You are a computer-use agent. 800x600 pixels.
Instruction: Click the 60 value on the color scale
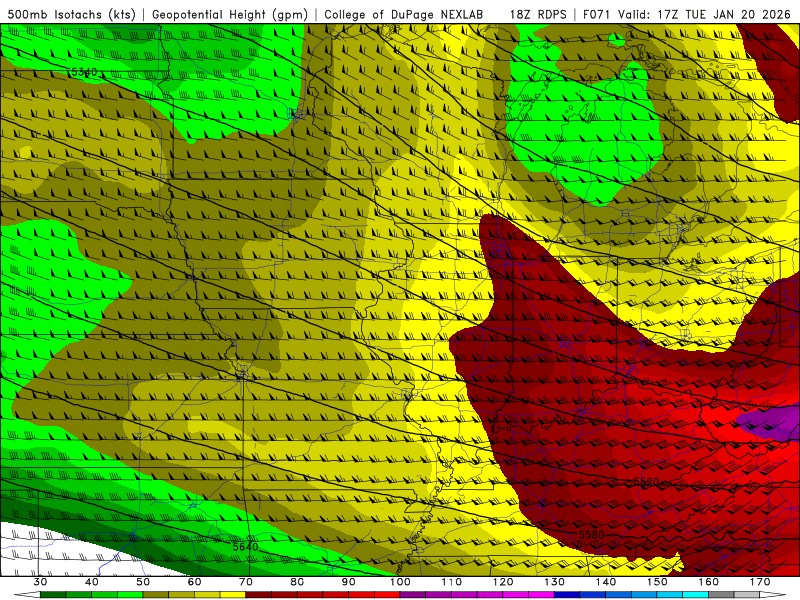tap(194, 582)
